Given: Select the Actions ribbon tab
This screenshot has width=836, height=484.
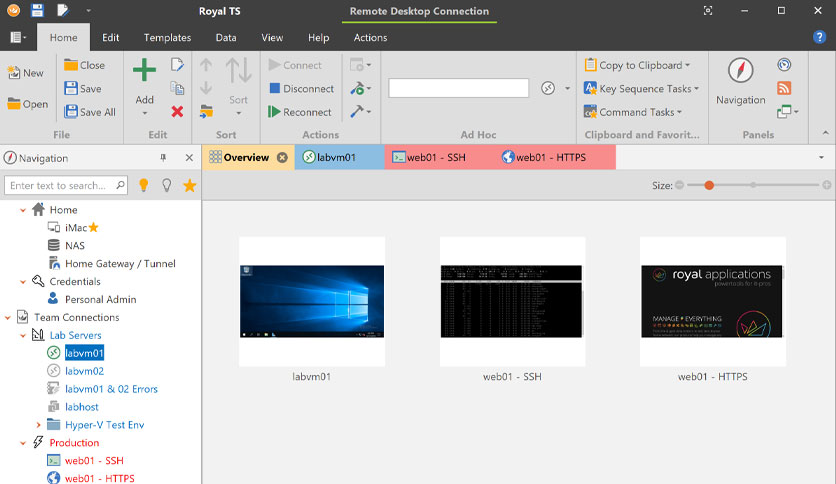Looking at the screenshot, I should coord(370,37).
